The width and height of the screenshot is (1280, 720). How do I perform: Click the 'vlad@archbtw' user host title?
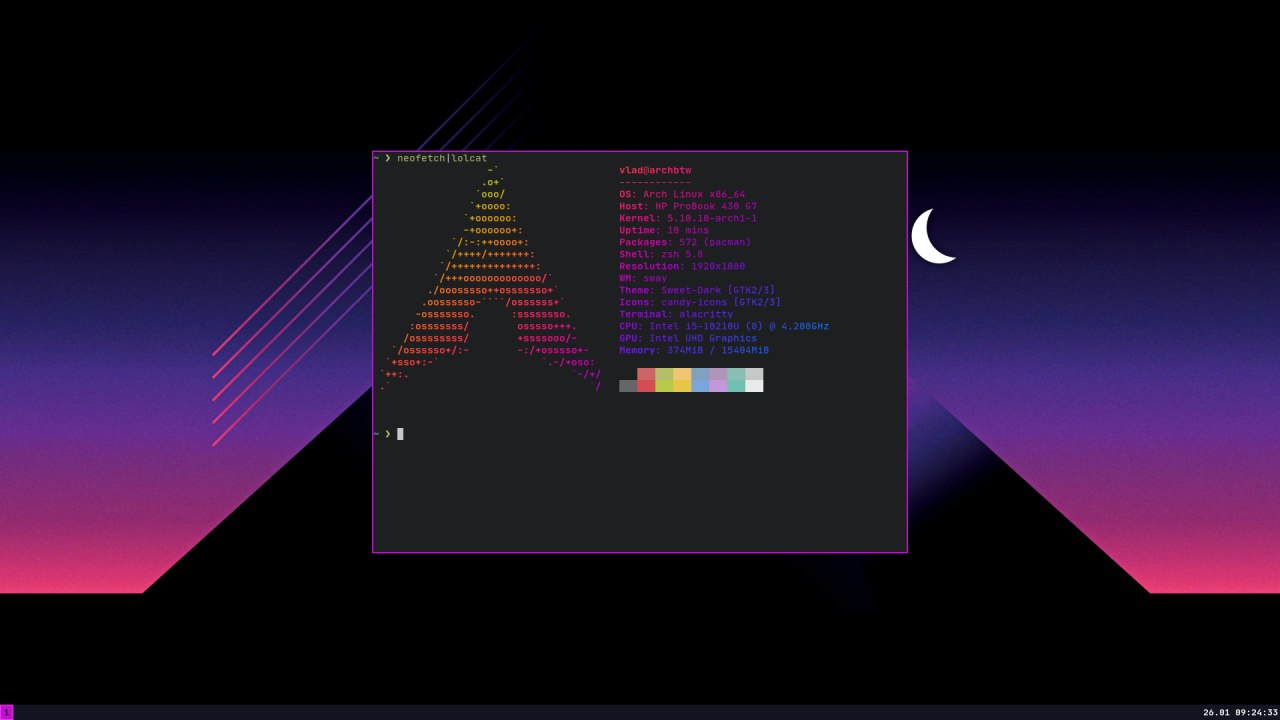tap(655, 170)
